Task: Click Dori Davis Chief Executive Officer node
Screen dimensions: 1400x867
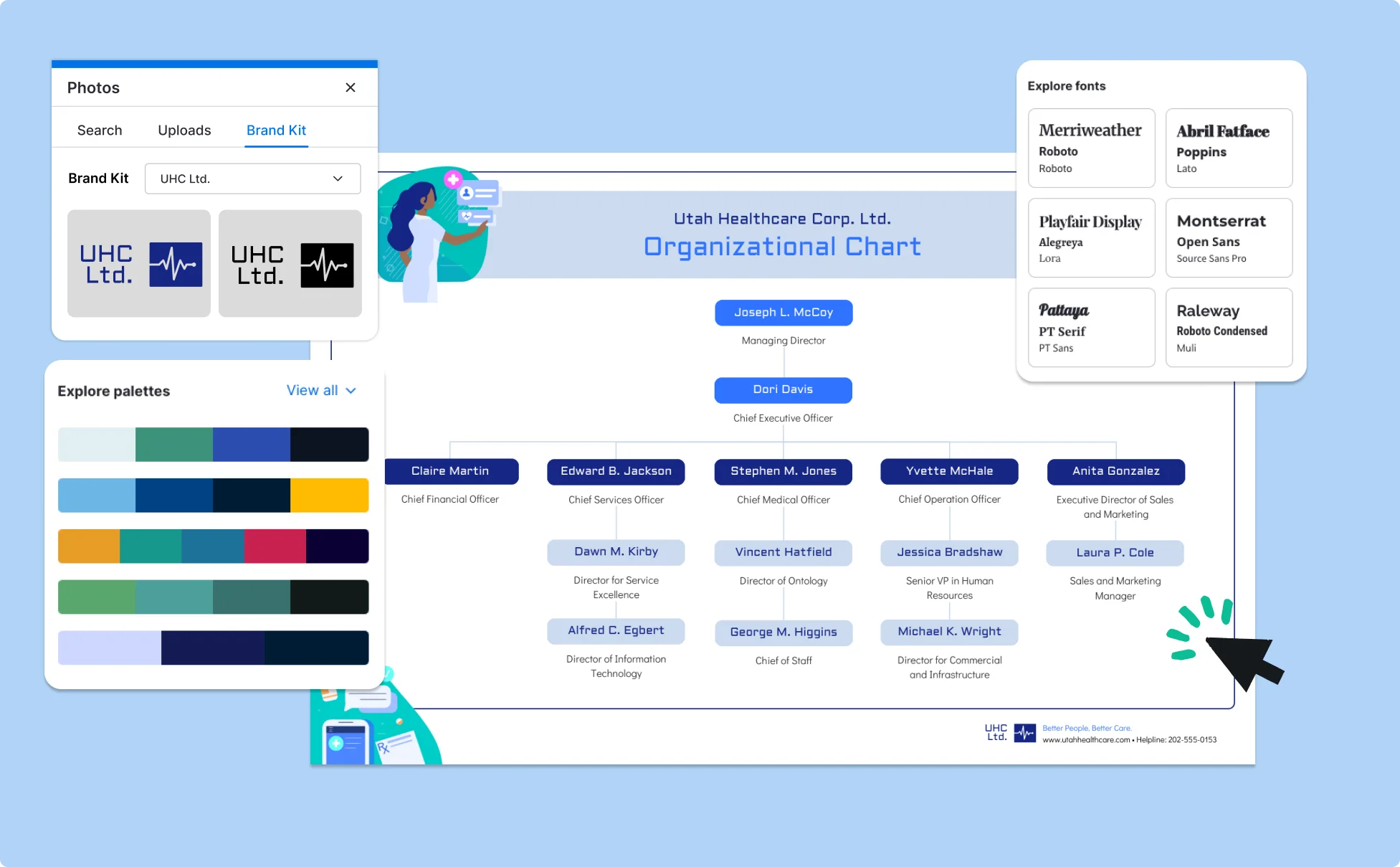Action: click(783, 389)
